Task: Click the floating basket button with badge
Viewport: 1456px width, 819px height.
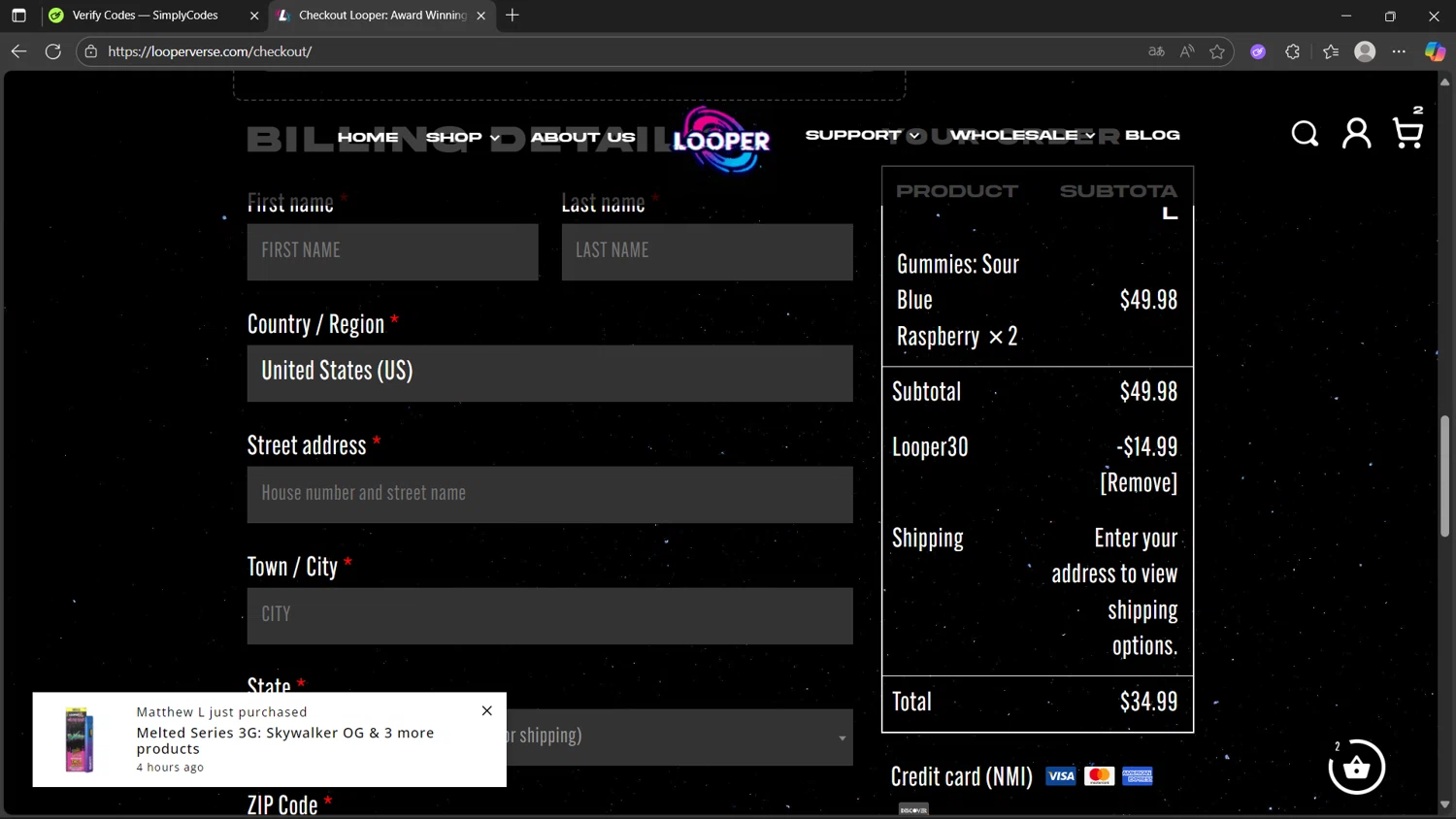Action: pos(1356,767)
